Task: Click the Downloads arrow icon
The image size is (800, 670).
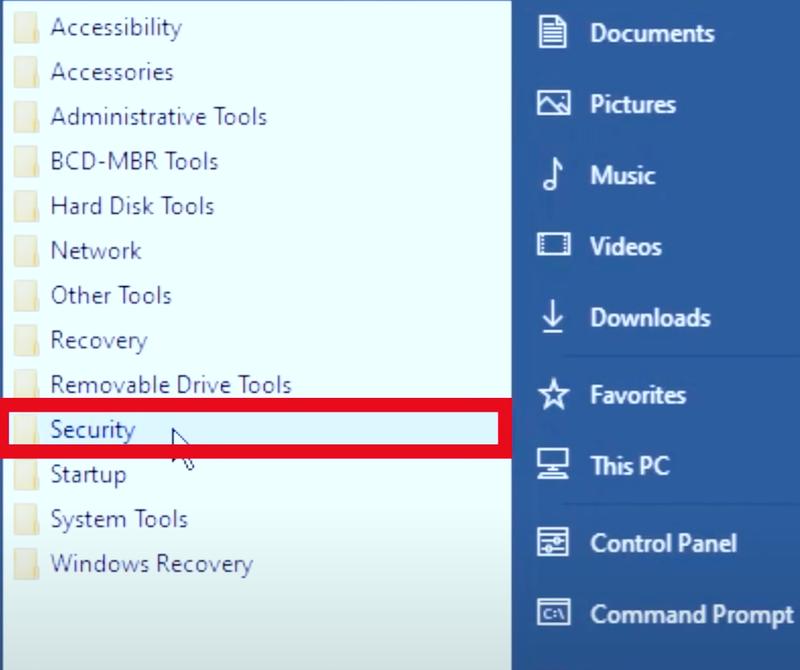Action: [x=553, y=316]
